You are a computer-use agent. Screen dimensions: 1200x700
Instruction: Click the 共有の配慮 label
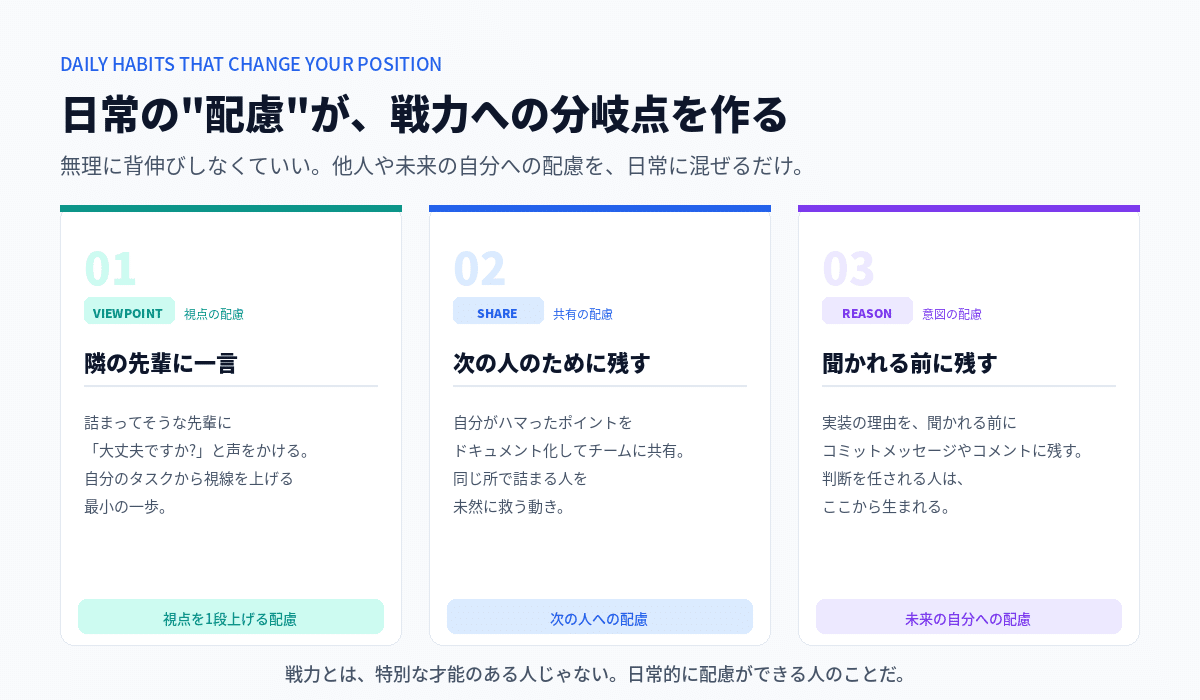click(x=583, y=314)
